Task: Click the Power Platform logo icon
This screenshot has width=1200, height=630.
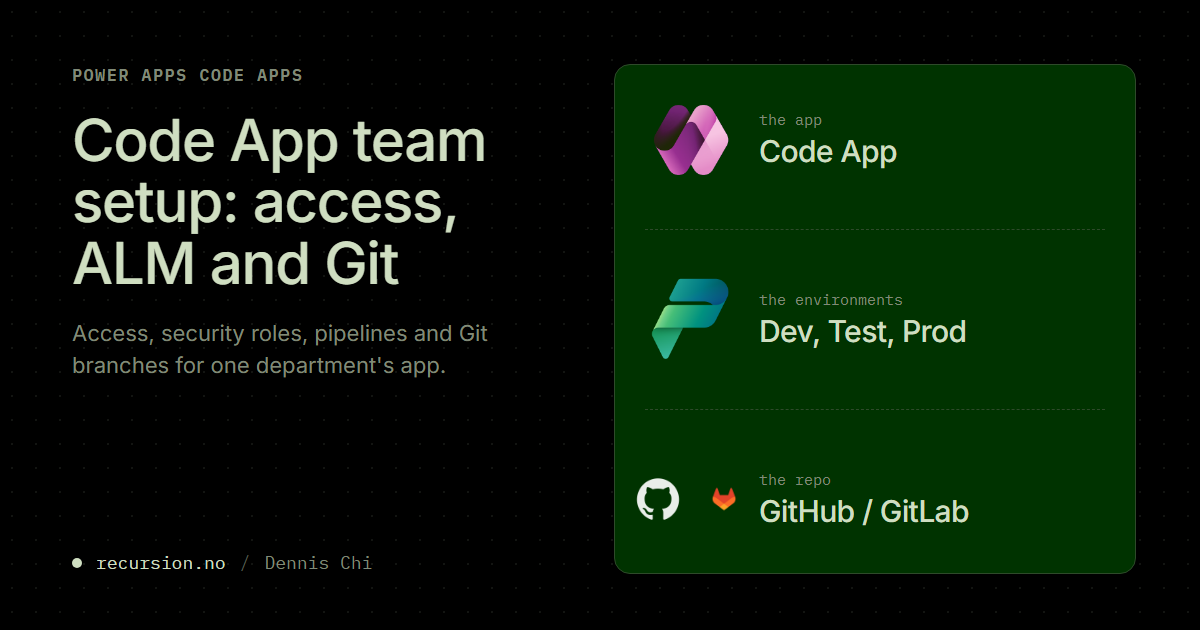Action: click(690, 319)
